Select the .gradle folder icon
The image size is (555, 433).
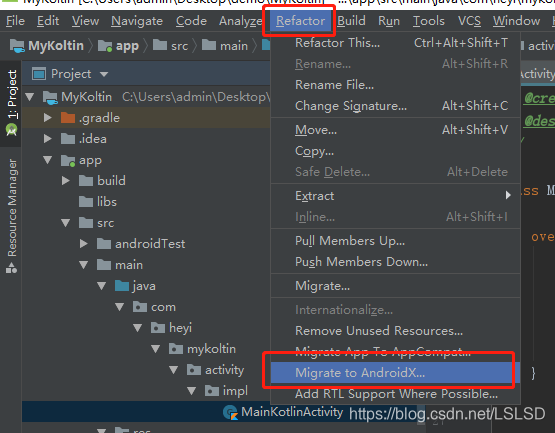(68, 118)
